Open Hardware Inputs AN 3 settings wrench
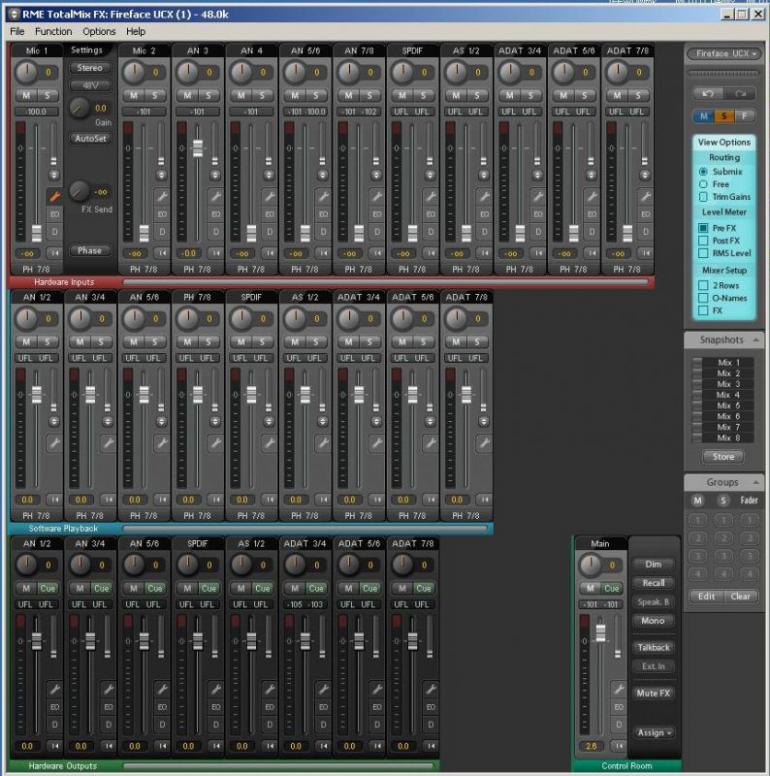Screen dimensions: 770x776 216,196
